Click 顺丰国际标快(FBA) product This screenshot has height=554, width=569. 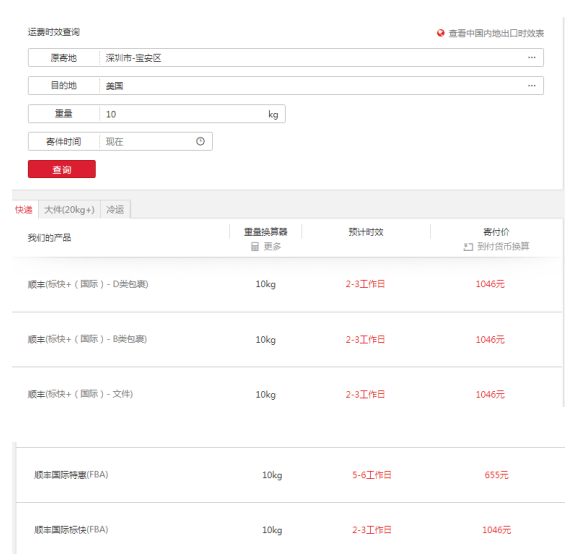pyautogui.click(x=71, y=530)
